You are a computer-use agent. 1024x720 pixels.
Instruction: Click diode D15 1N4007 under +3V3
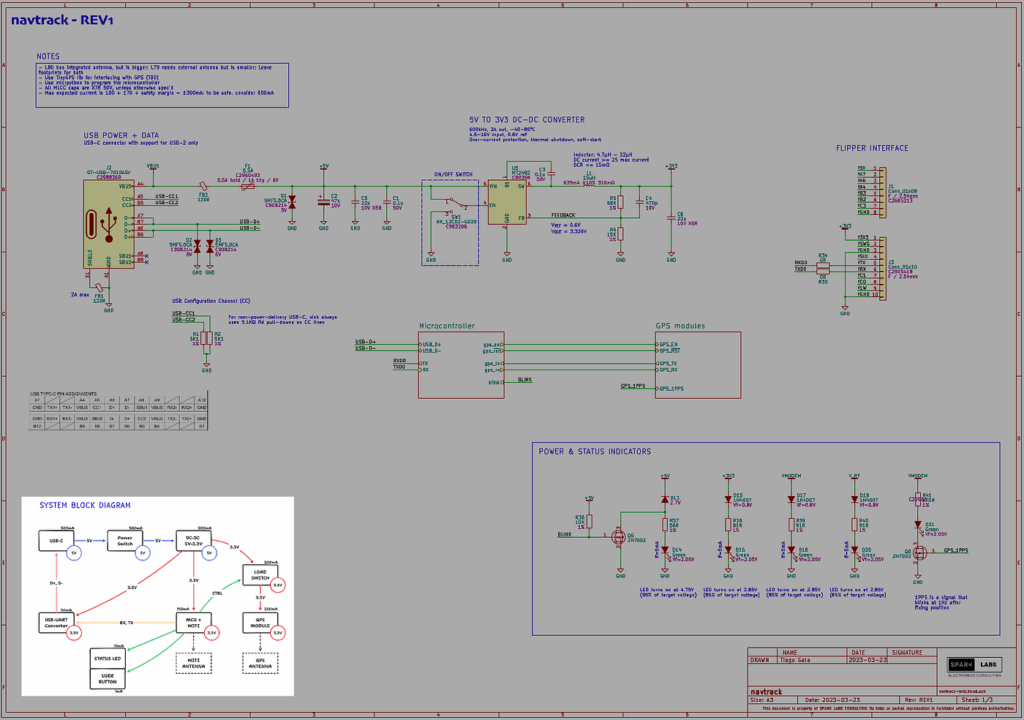pos(728,500)
